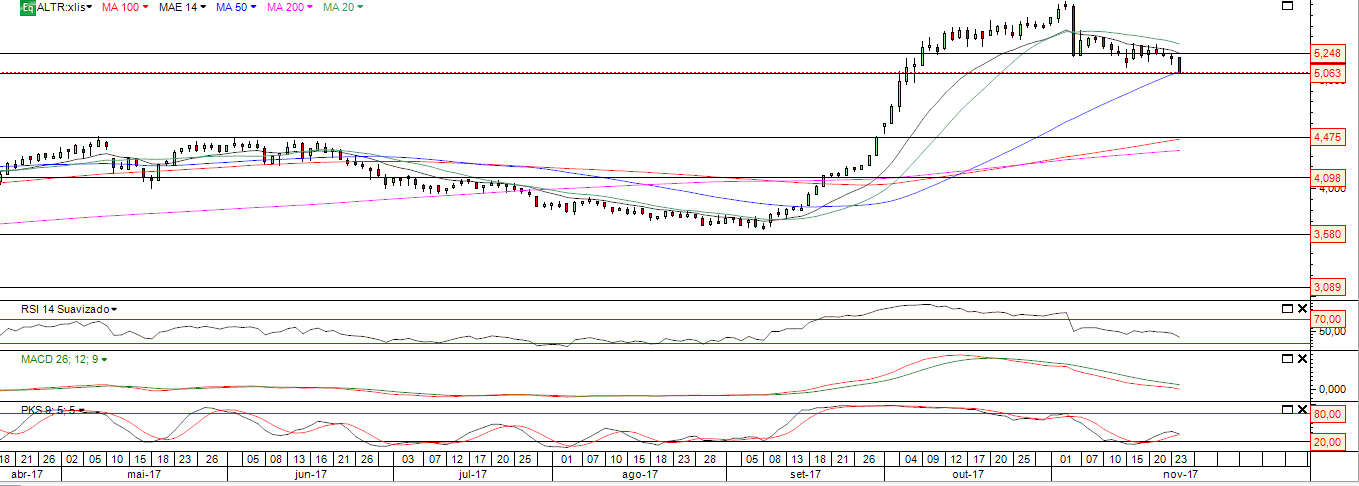The width and height of the screenshot is (1359, 486).
Task: Maximize the PKS indicator panel
Action: [1287, 409]
